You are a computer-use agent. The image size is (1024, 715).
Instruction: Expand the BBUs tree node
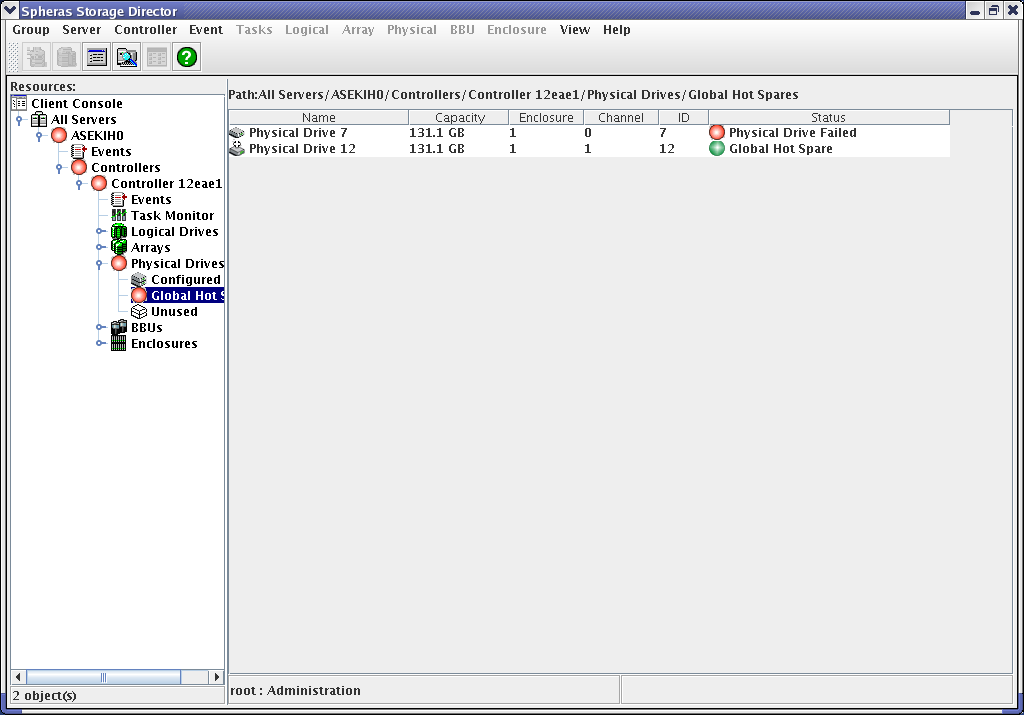pyautogui.click(x=100, y=328)
